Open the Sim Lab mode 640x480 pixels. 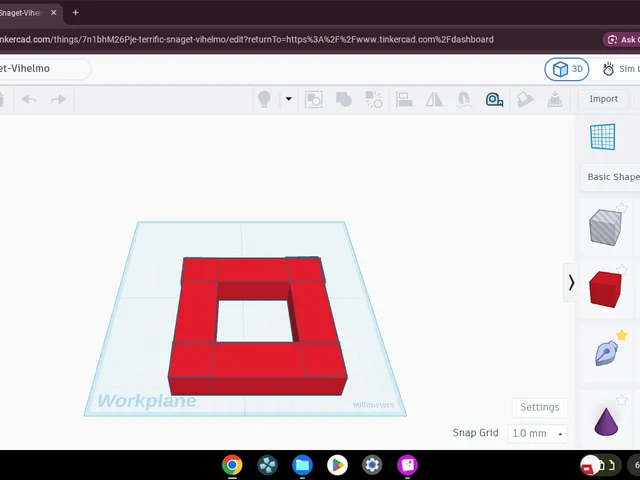pyautogui.click(x=620, y=69)
